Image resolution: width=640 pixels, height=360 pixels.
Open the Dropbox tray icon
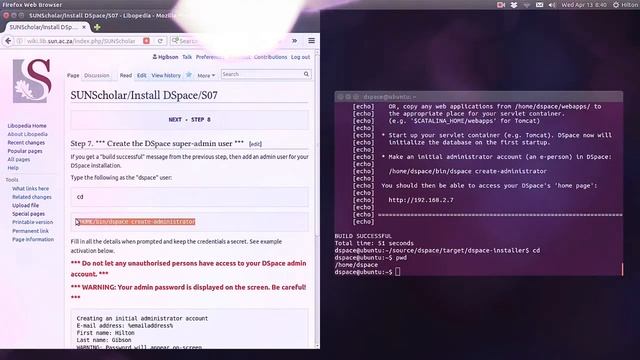pyautogui.click(x=514, y=5)
